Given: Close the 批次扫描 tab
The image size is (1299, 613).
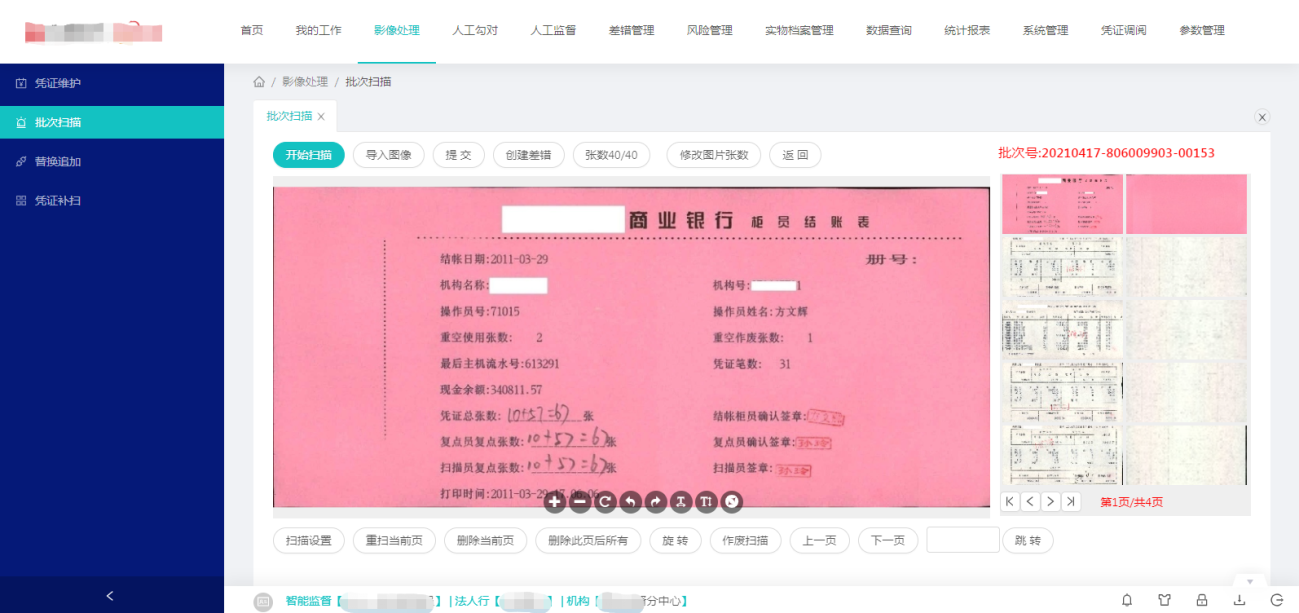Looking at the screenshot, I should point(321,117).
